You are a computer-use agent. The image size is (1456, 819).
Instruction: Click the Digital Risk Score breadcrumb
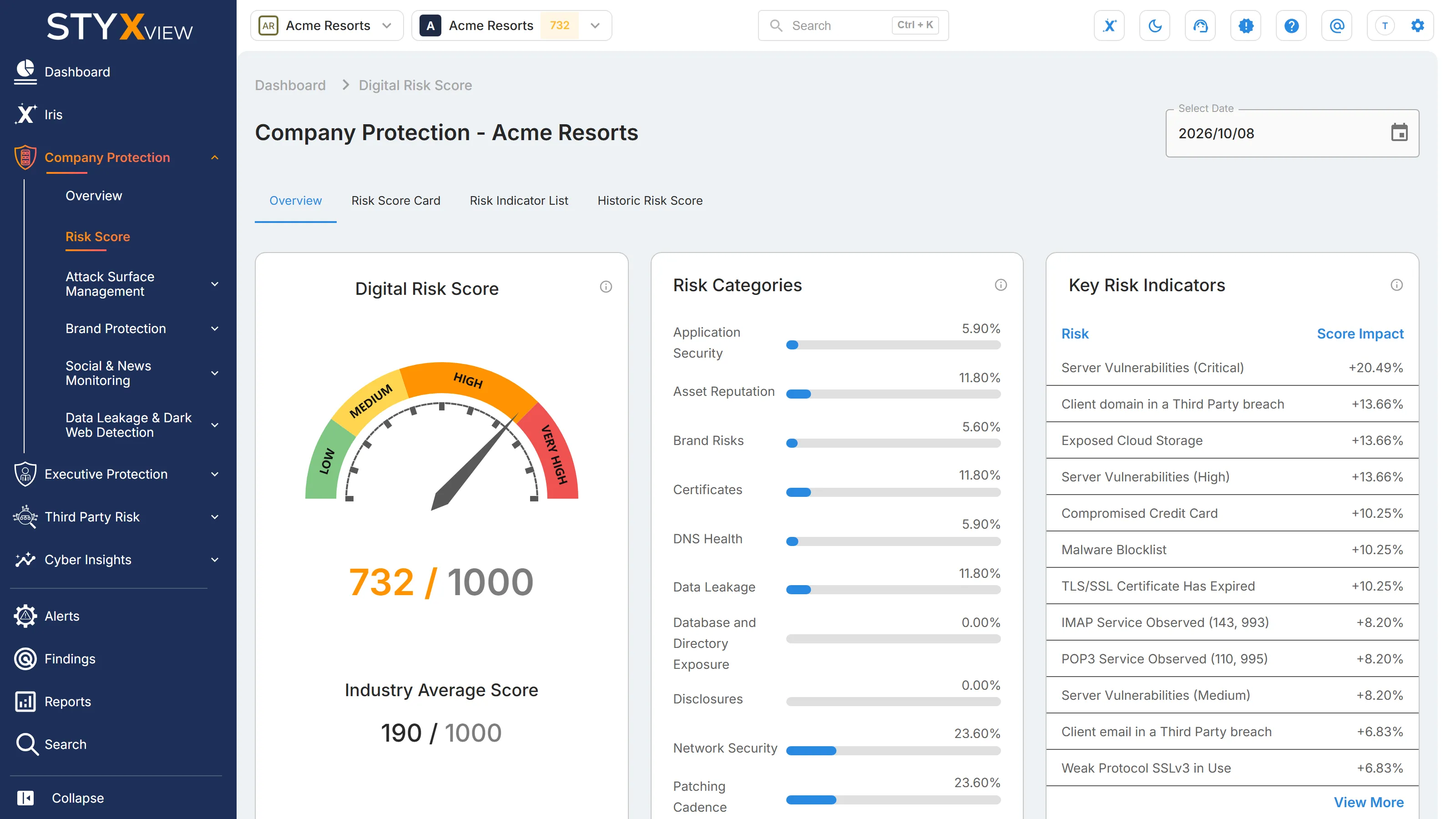click(415, 86)
